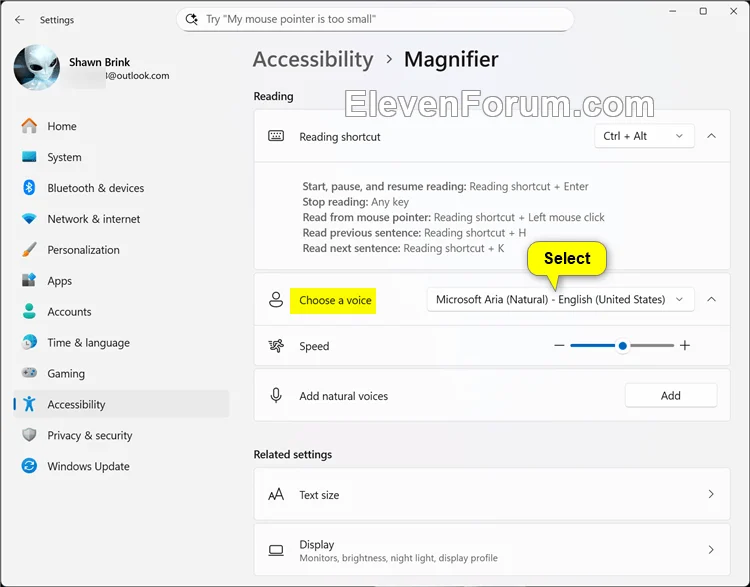The height and width of the screenshot is (587, 750).
Task: Minimize the Settings window
Action: pos(673,11)
